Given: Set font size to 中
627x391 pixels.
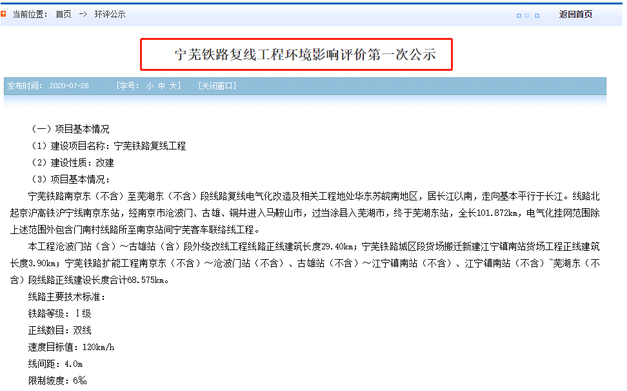Looking at the screenshot, I should point(162,86).
